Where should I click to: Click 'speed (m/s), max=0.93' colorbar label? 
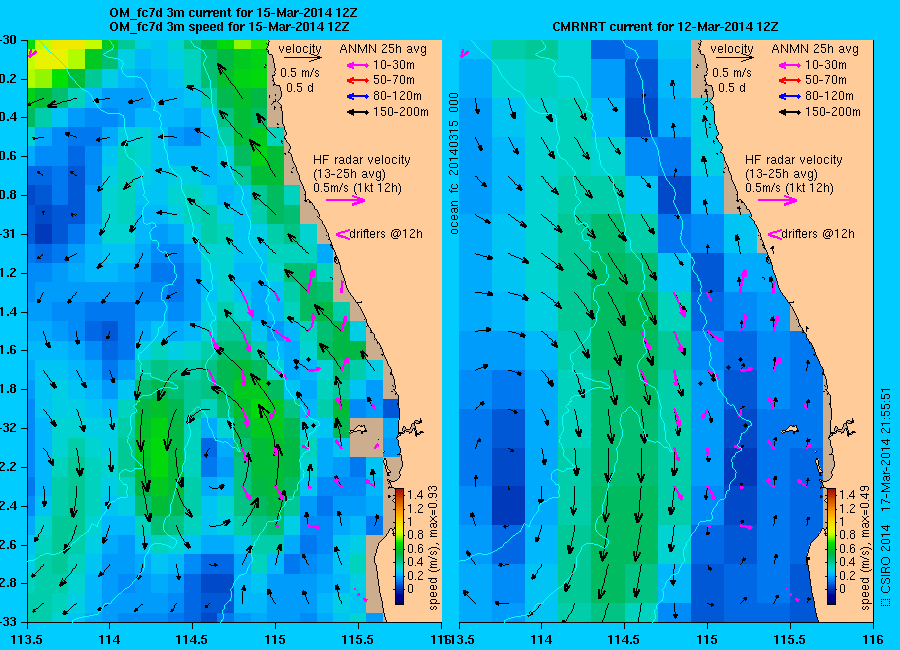click(x=433, y=548)
